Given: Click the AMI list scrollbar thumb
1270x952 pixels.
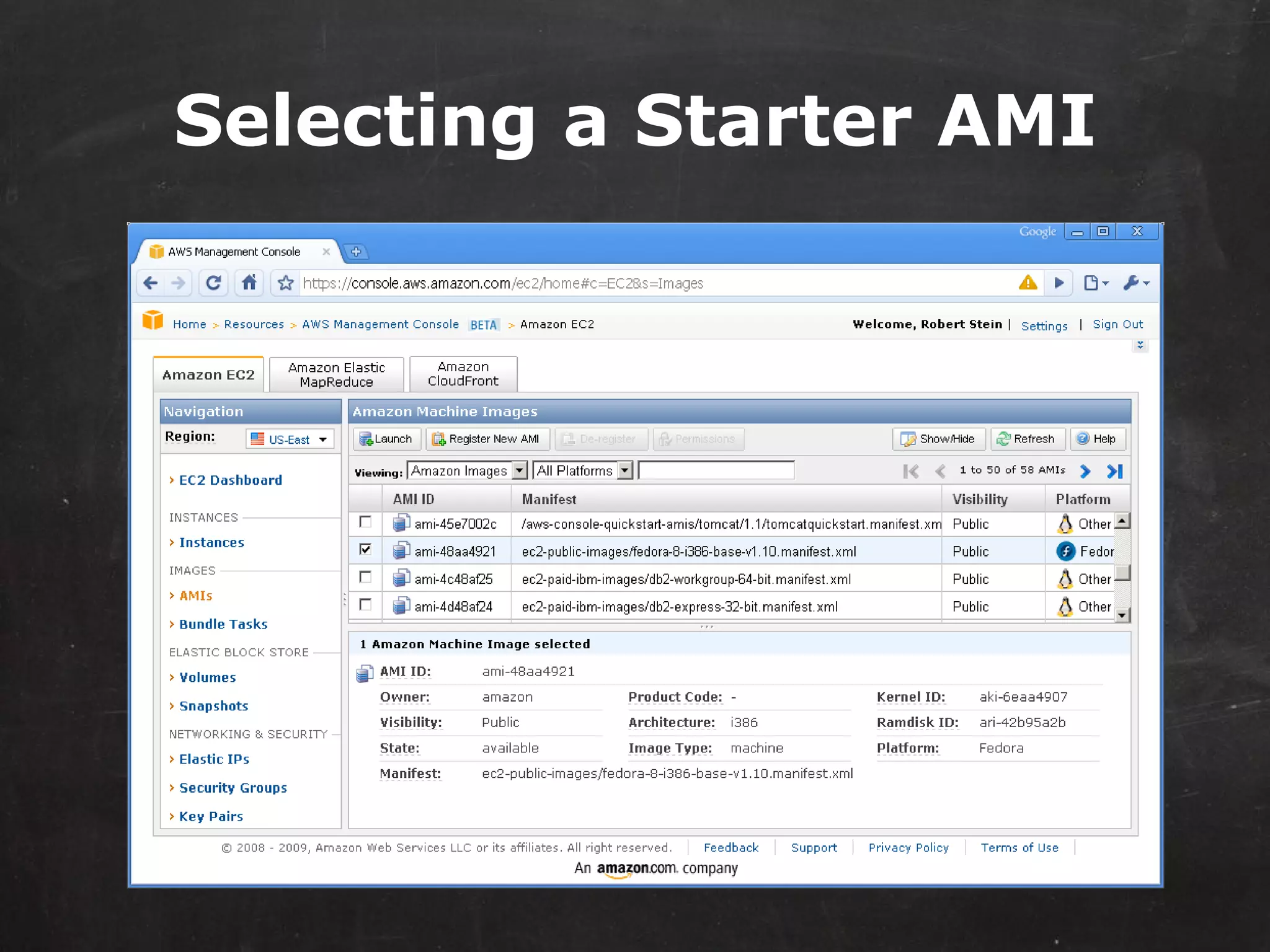Looking at the screenshot, I should [x=1122, y=573].
